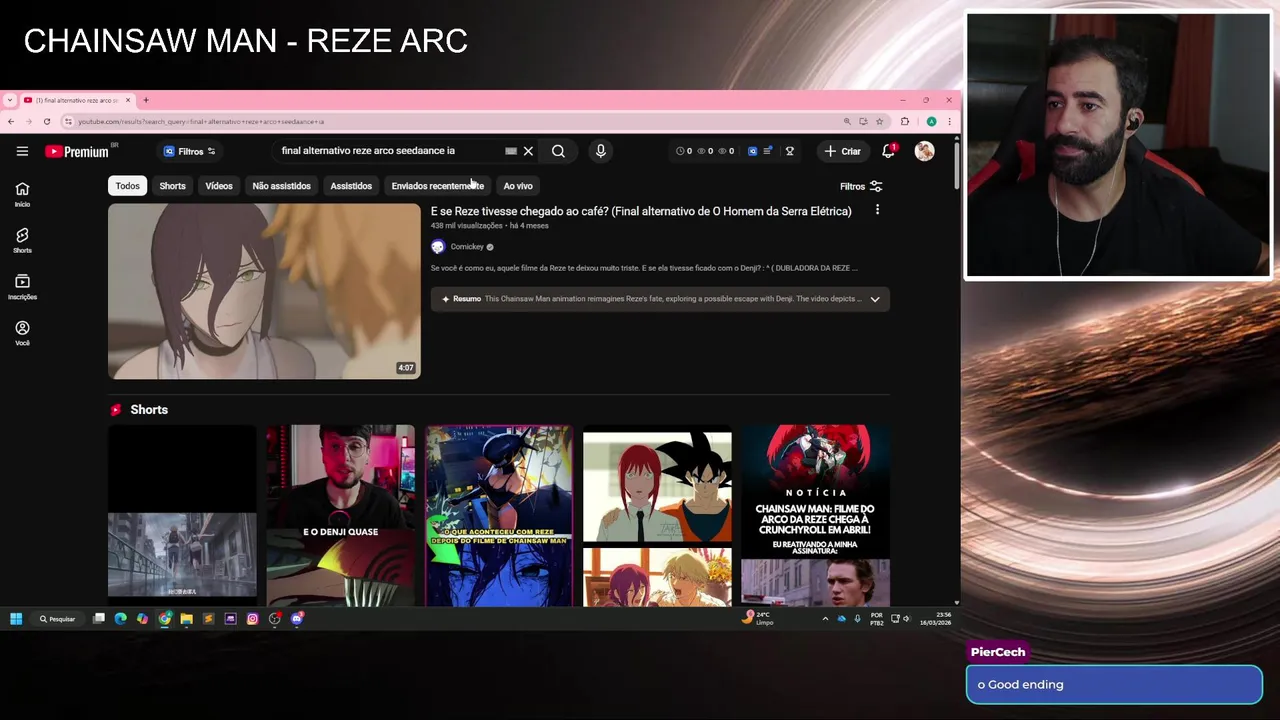The width and height of the screenshot is (1280, 720).
Task: Select the Enviados recentemente filter chip
Action: (x=438, y=186)
